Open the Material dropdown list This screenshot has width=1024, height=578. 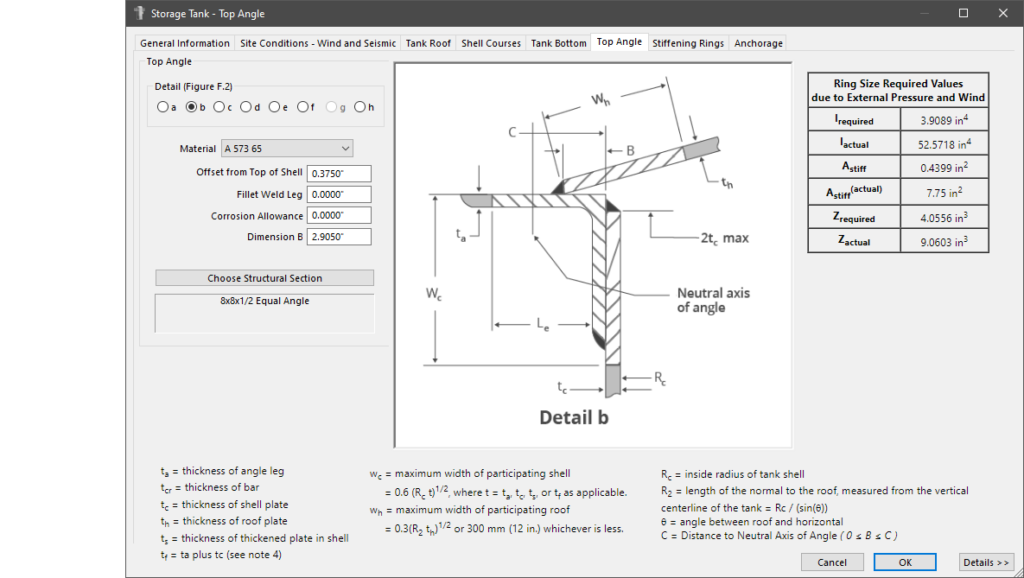tap(287, 149)
